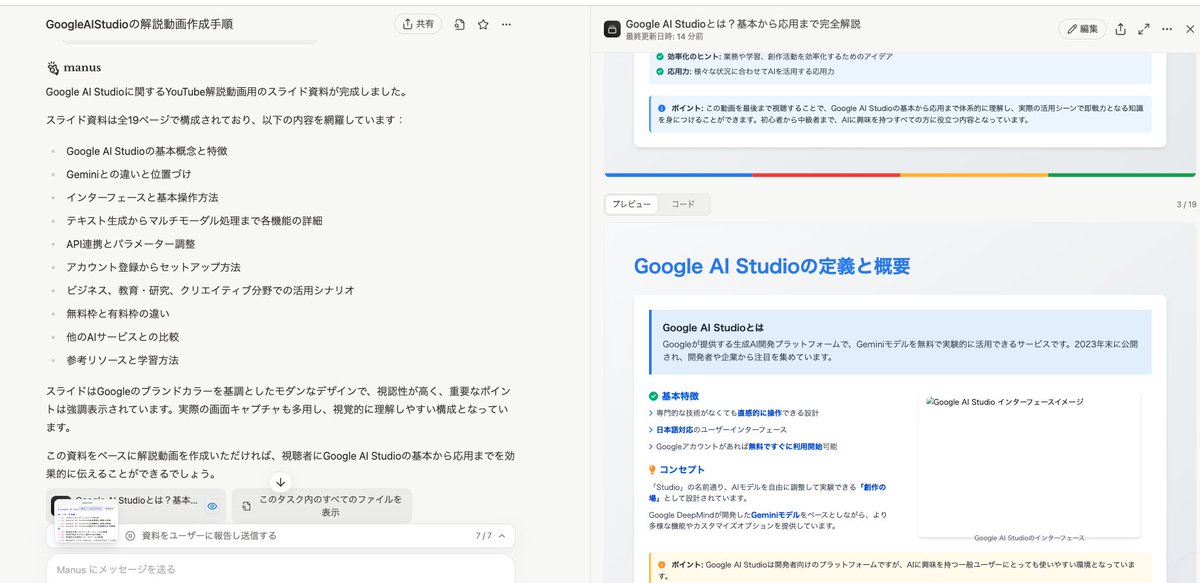This screenshot has width=1200, height=583.
Task: Click the 資料をユーザーに報告し送信する step status icon
Action: pyautogui.click(x=130, y=536)
